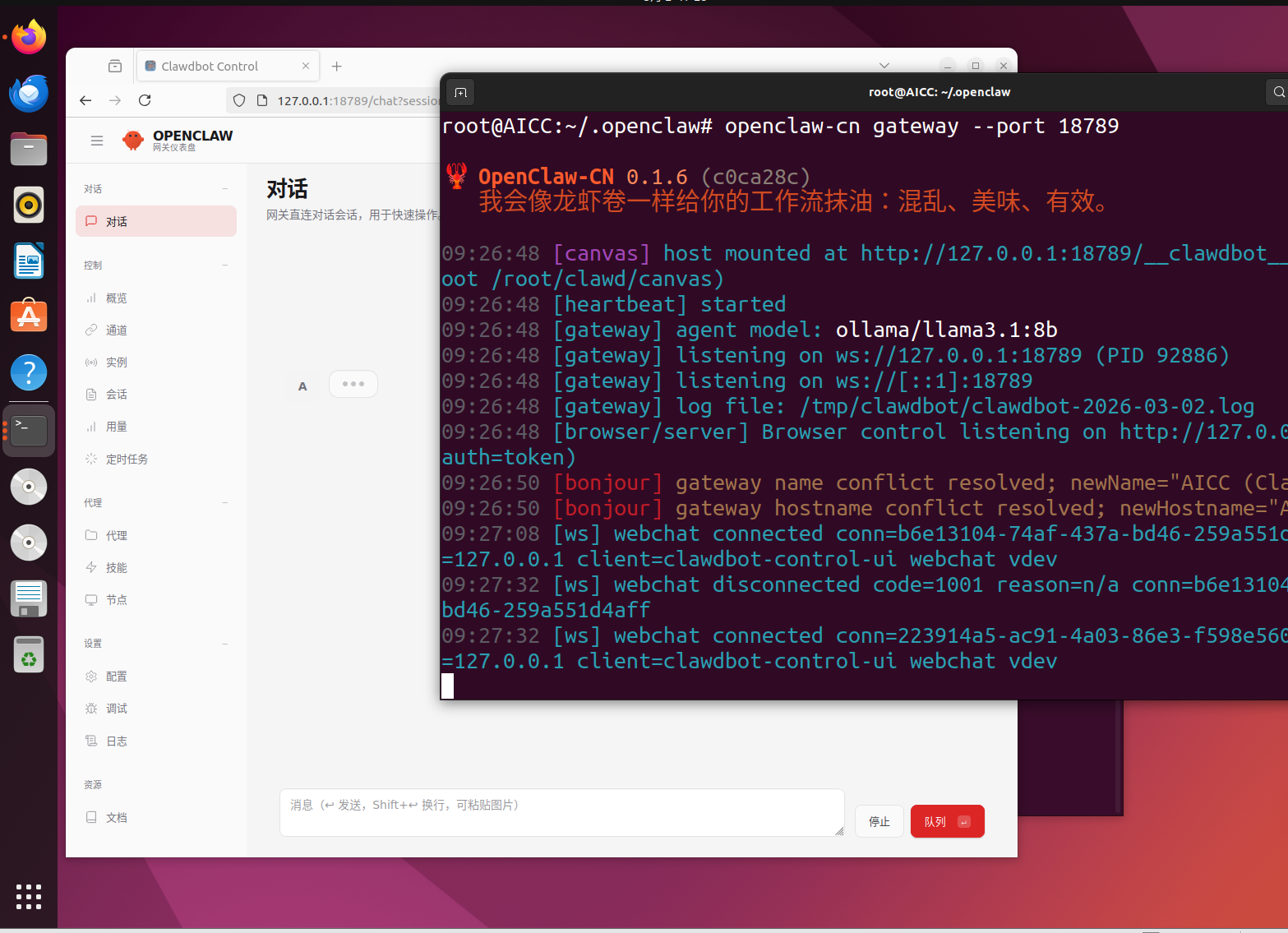Click the browser forward arrow
Viewport: 1288px width, 933px height.
(x=115, y=100)
